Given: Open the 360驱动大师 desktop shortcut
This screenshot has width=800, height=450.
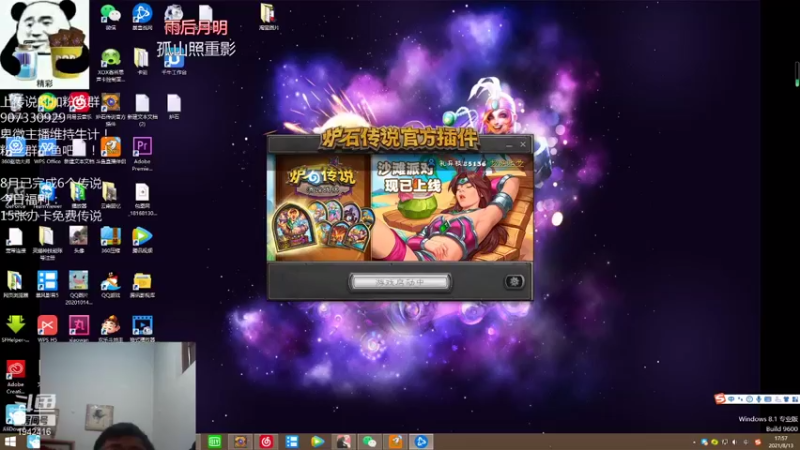Looking at the screenshot, I should pyautogui.click(x=15, y=152).
